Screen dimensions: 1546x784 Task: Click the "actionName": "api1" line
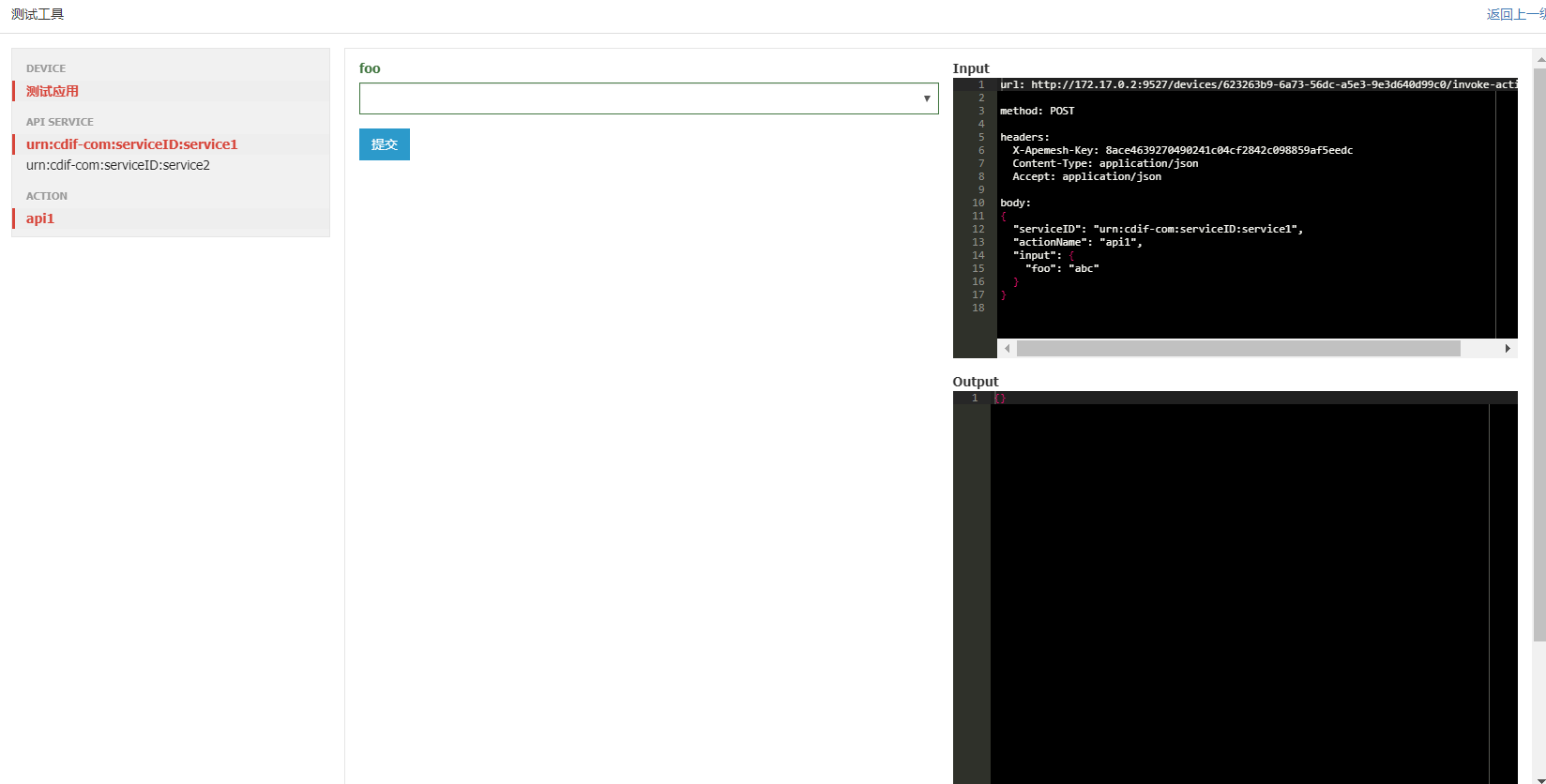pos(1078,242)
